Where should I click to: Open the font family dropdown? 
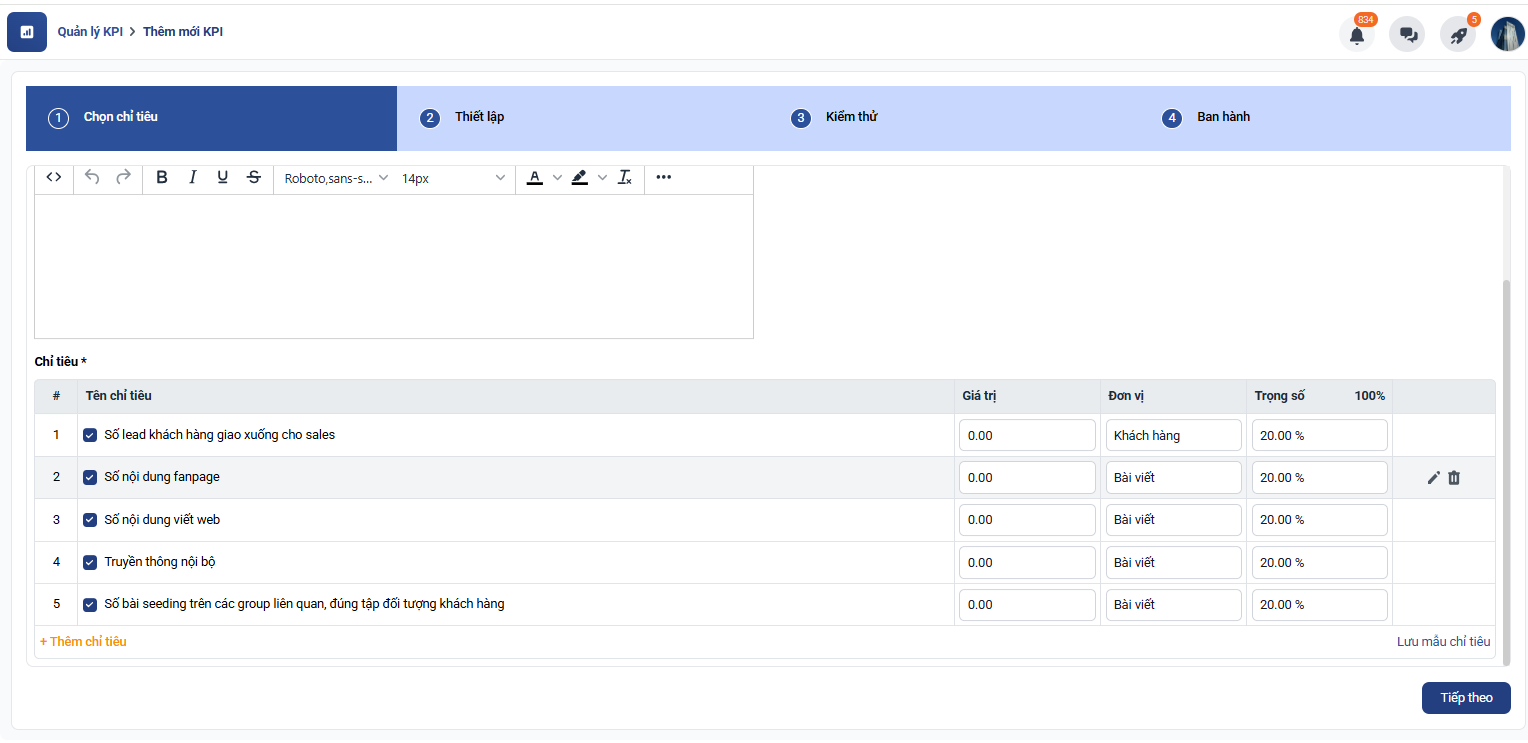336,178
